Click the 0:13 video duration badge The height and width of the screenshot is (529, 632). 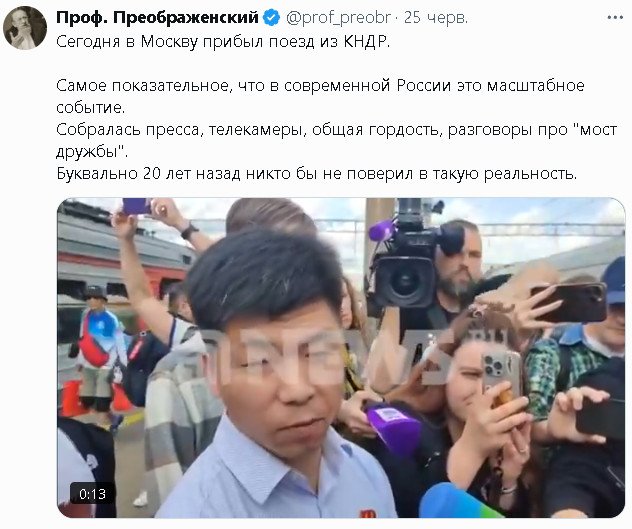[92, 494]
